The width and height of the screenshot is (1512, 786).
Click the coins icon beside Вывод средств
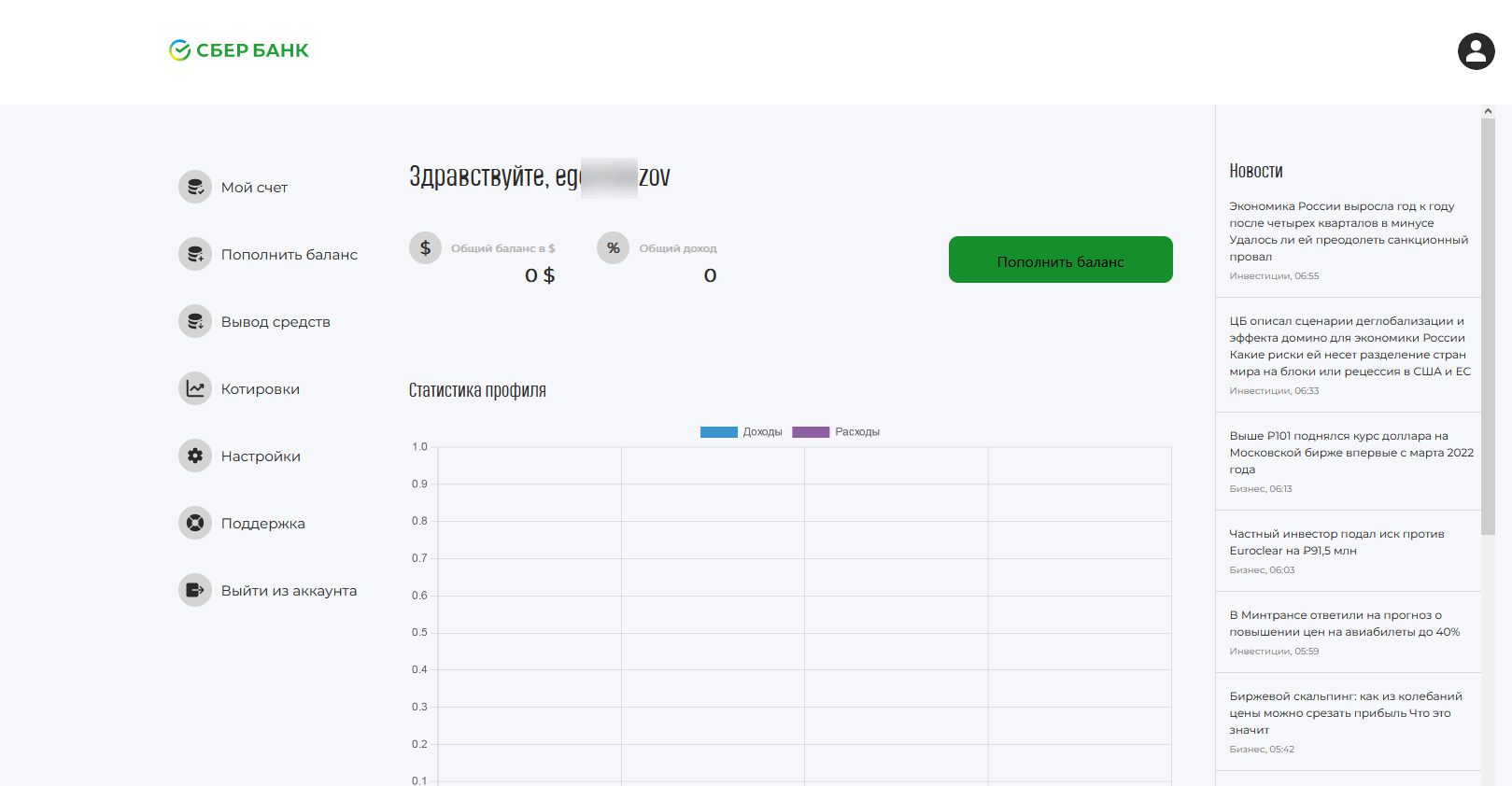(195, 321)
